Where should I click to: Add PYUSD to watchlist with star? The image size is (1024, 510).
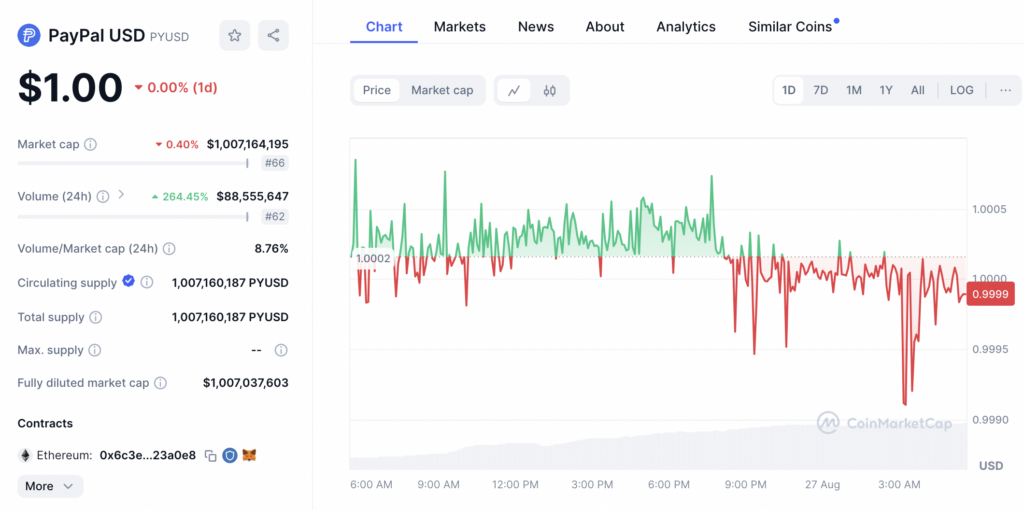(234, 35)
